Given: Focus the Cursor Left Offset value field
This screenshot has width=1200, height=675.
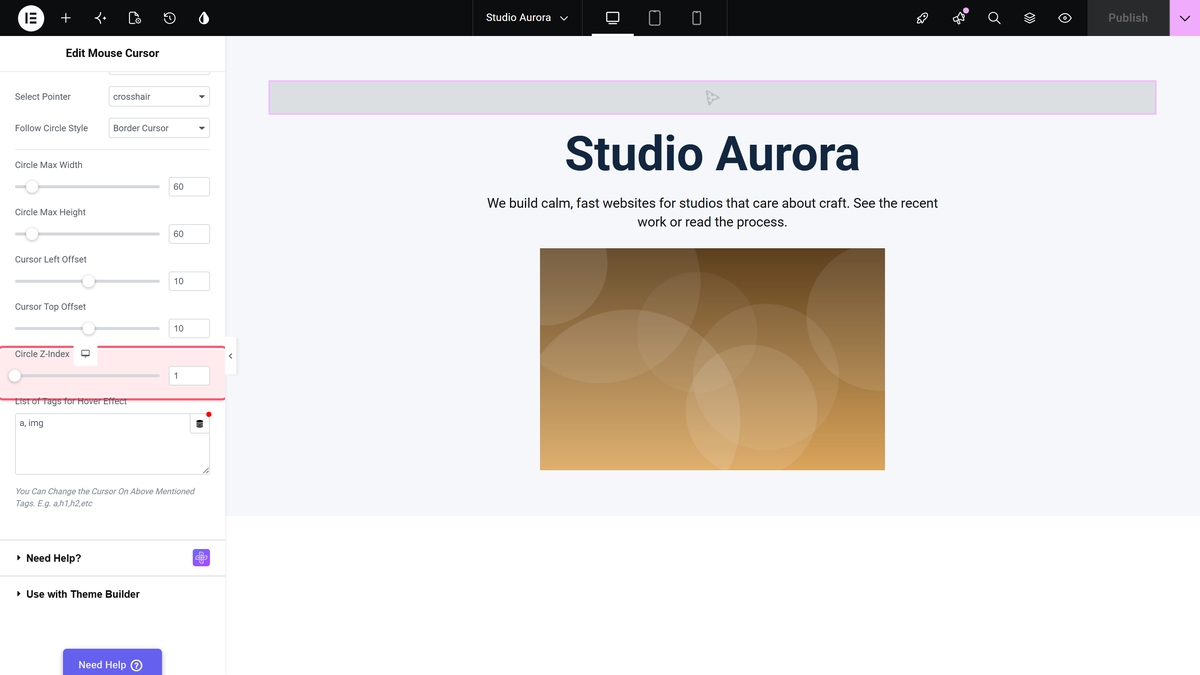Looking at the screenshot, I should click(x=189, y=281).
